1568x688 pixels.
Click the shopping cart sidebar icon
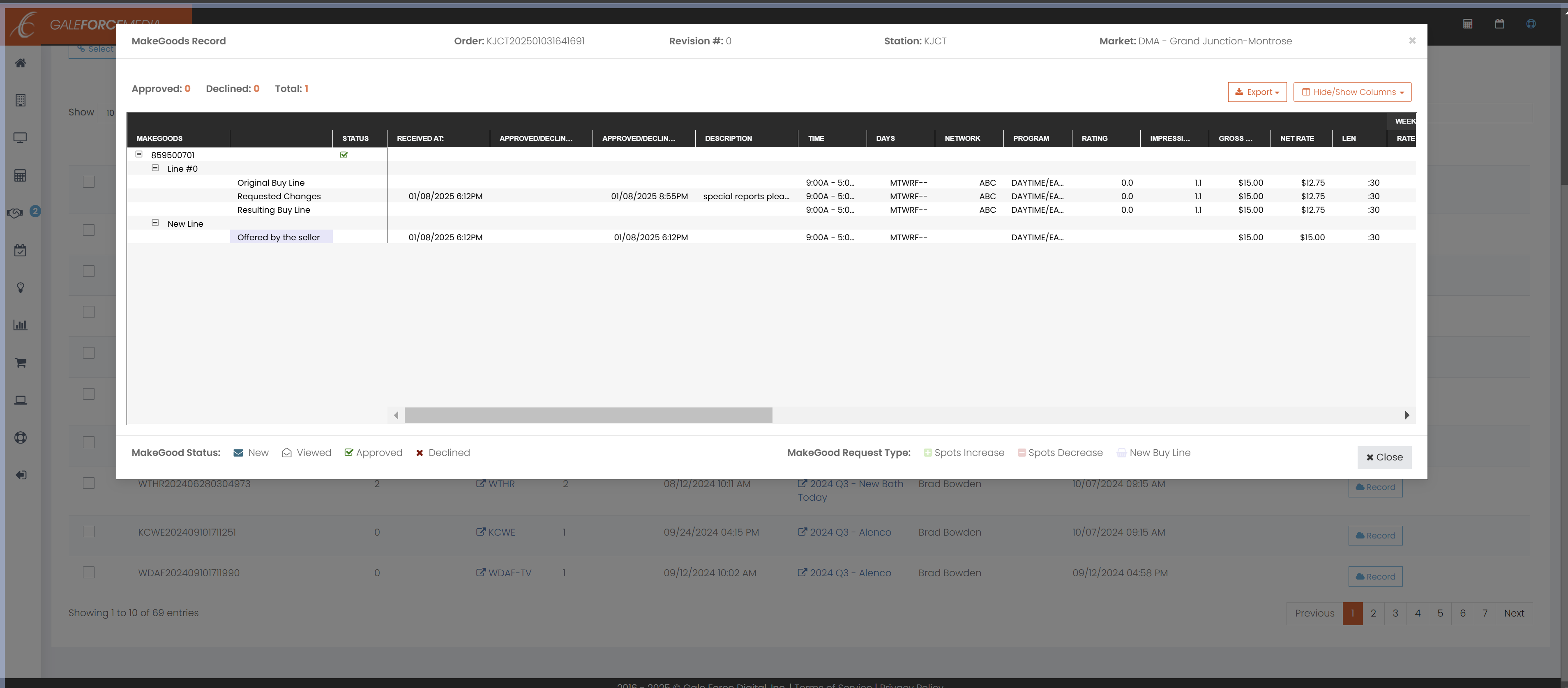pyautogui.click(x=20, y=363)
